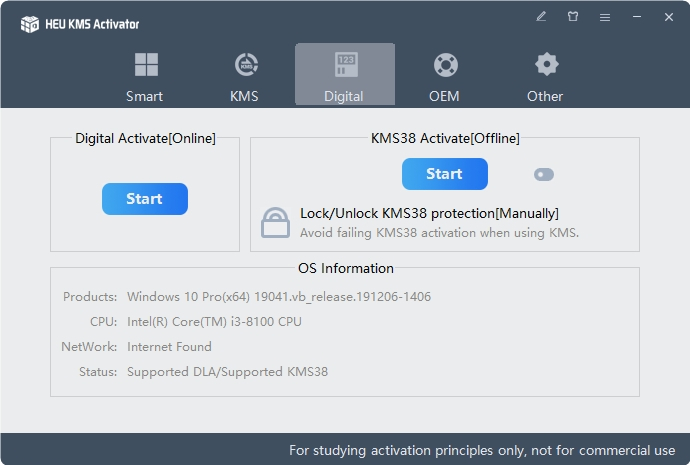Image resolution: width=690 pixels, height=465 pixels.
Task: Toggle the switch next to KMS38 Start
Action: click(544, 175)
